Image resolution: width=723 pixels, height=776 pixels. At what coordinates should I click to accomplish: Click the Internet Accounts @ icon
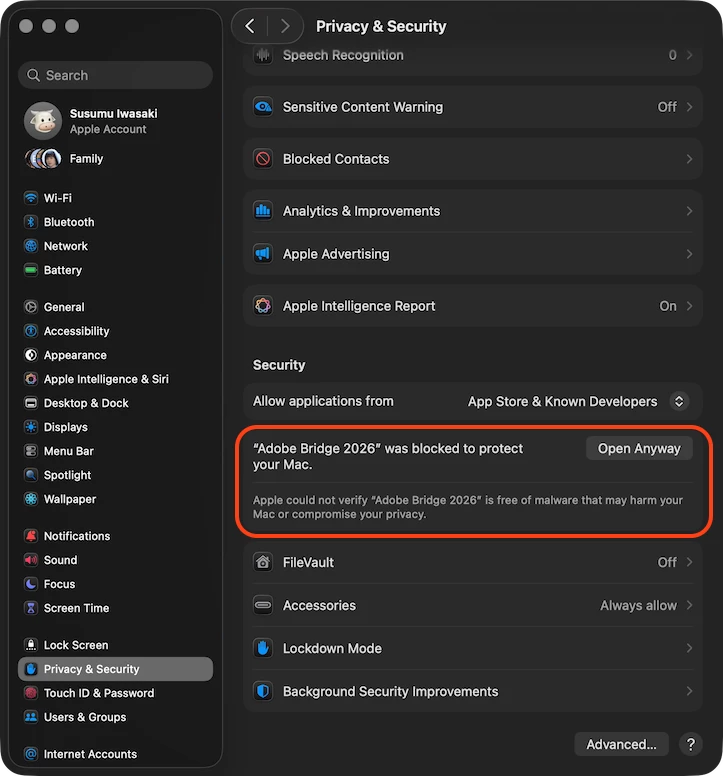coord(31,754)
